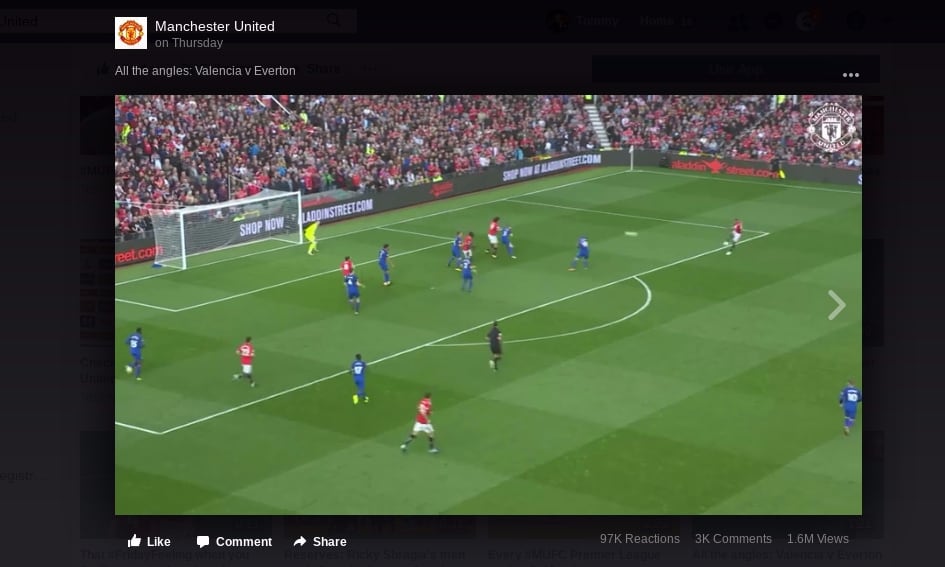Click the Manchester United watermark crest in the video
Viewport: 945px width, 567px height.
tap(831, 127)
